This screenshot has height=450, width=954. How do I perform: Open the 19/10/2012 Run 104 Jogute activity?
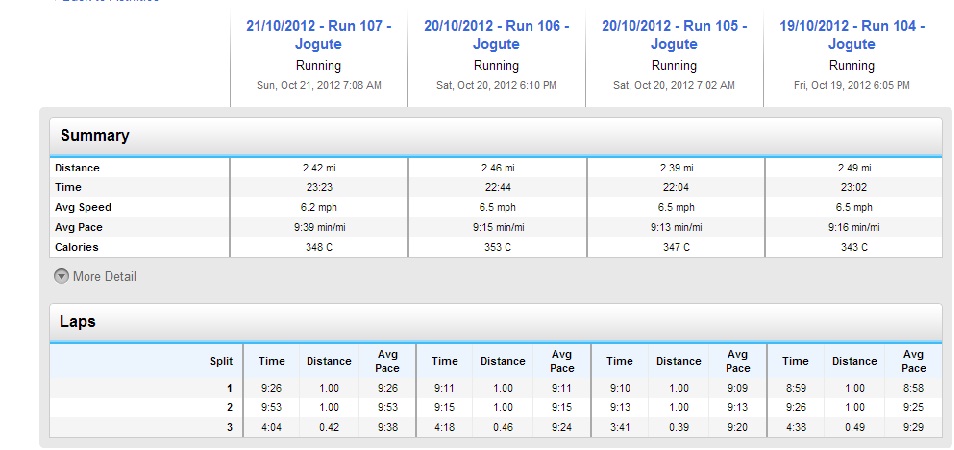(x=852, y=35)
